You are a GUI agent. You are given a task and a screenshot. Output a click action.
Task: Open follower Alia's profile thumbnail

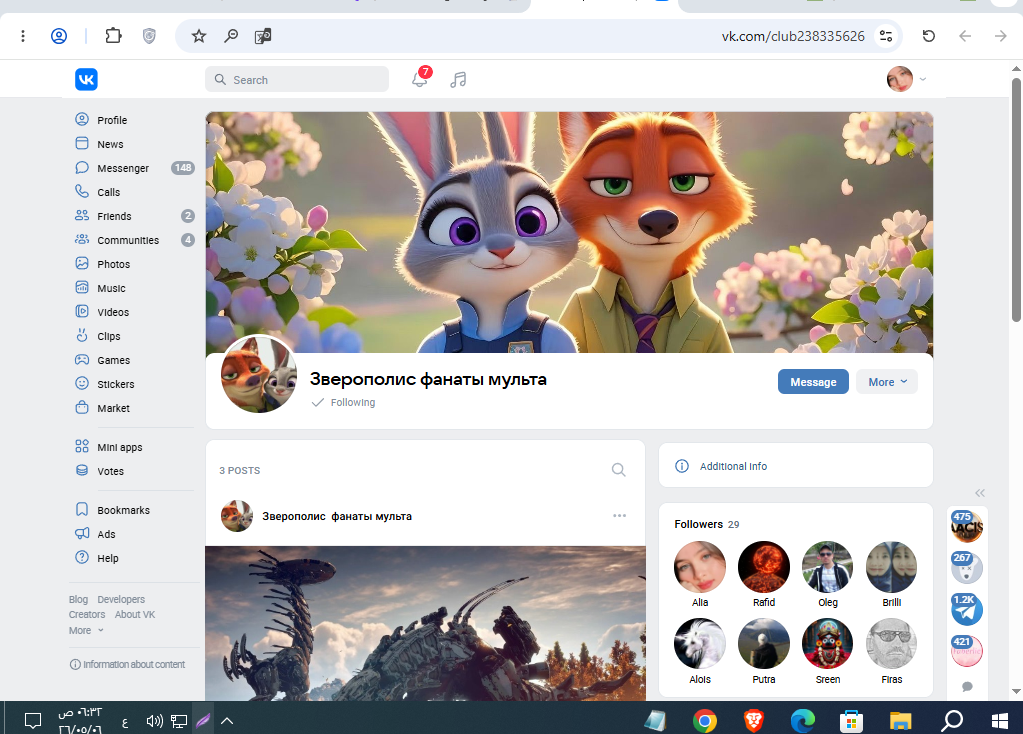699,566
